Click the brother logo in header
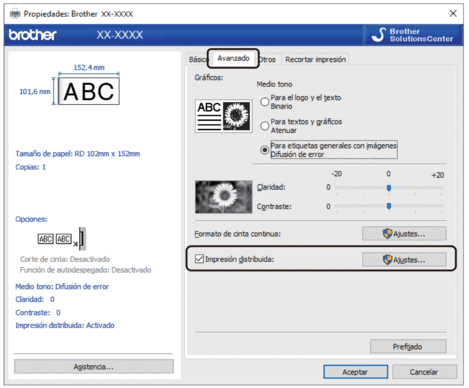 click(x=33, y=35)
